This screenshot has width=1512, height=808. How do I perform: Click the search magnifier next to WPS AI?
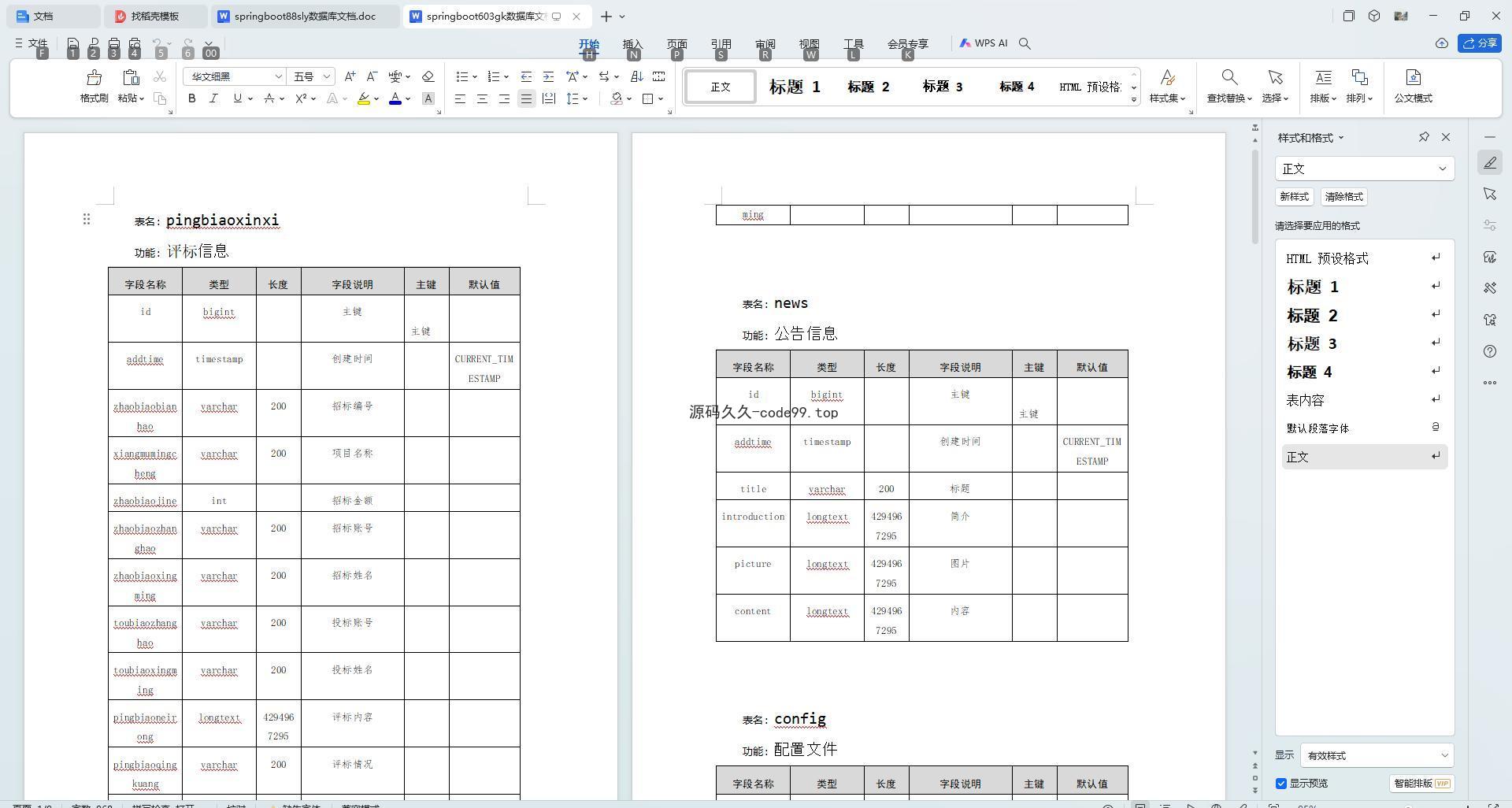pyautogui.click(x=1025, y=43)
